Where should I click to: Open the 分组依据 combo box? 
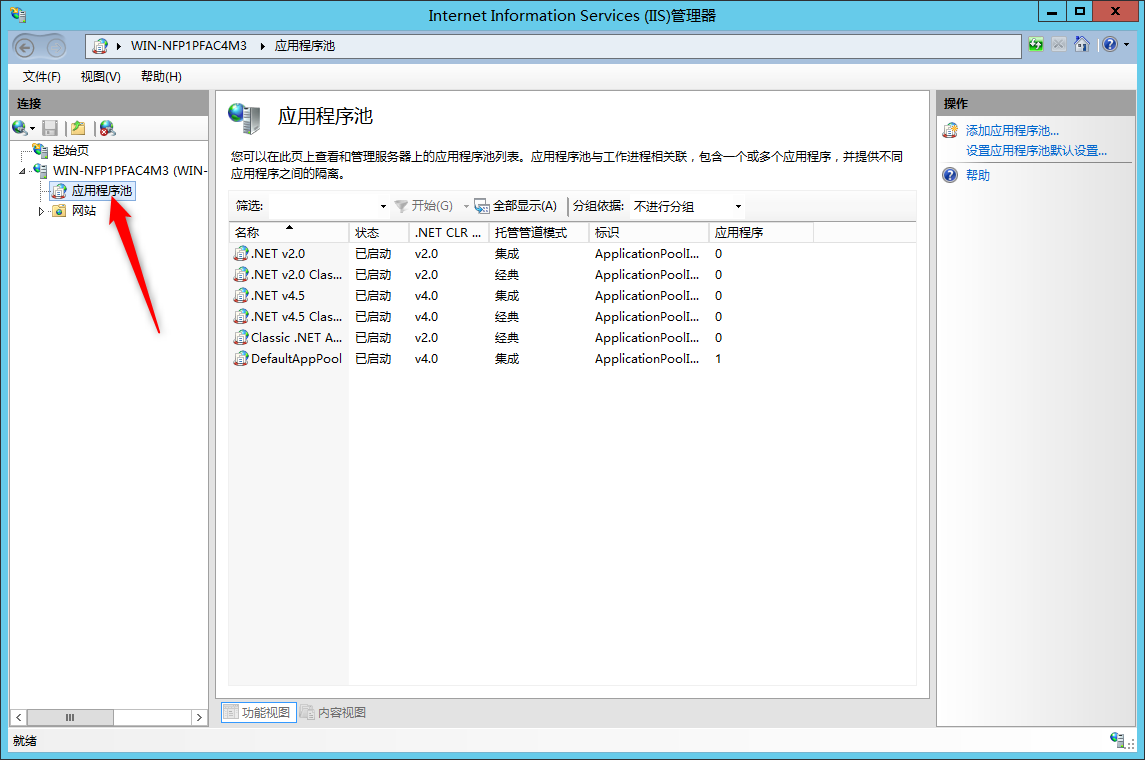[x=686, y=207]
